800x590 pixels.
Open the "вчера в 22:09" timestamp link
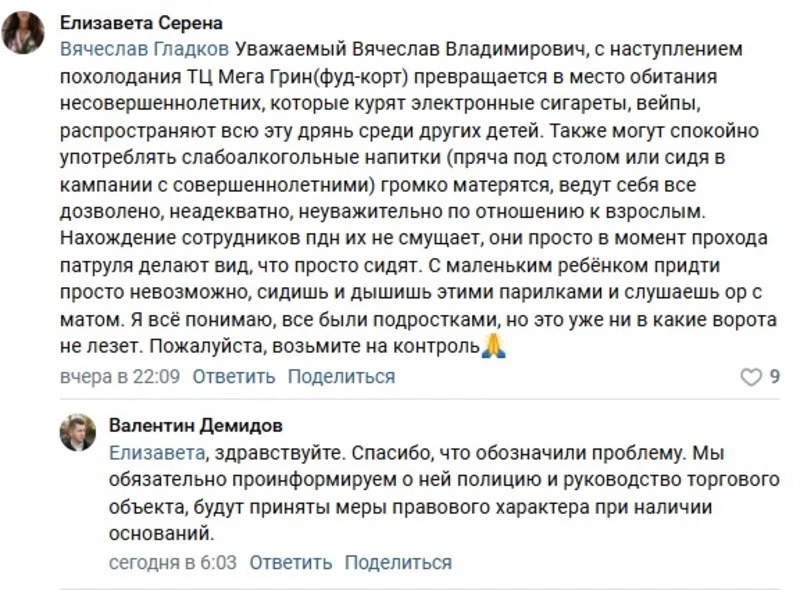(x=120, y=377)
